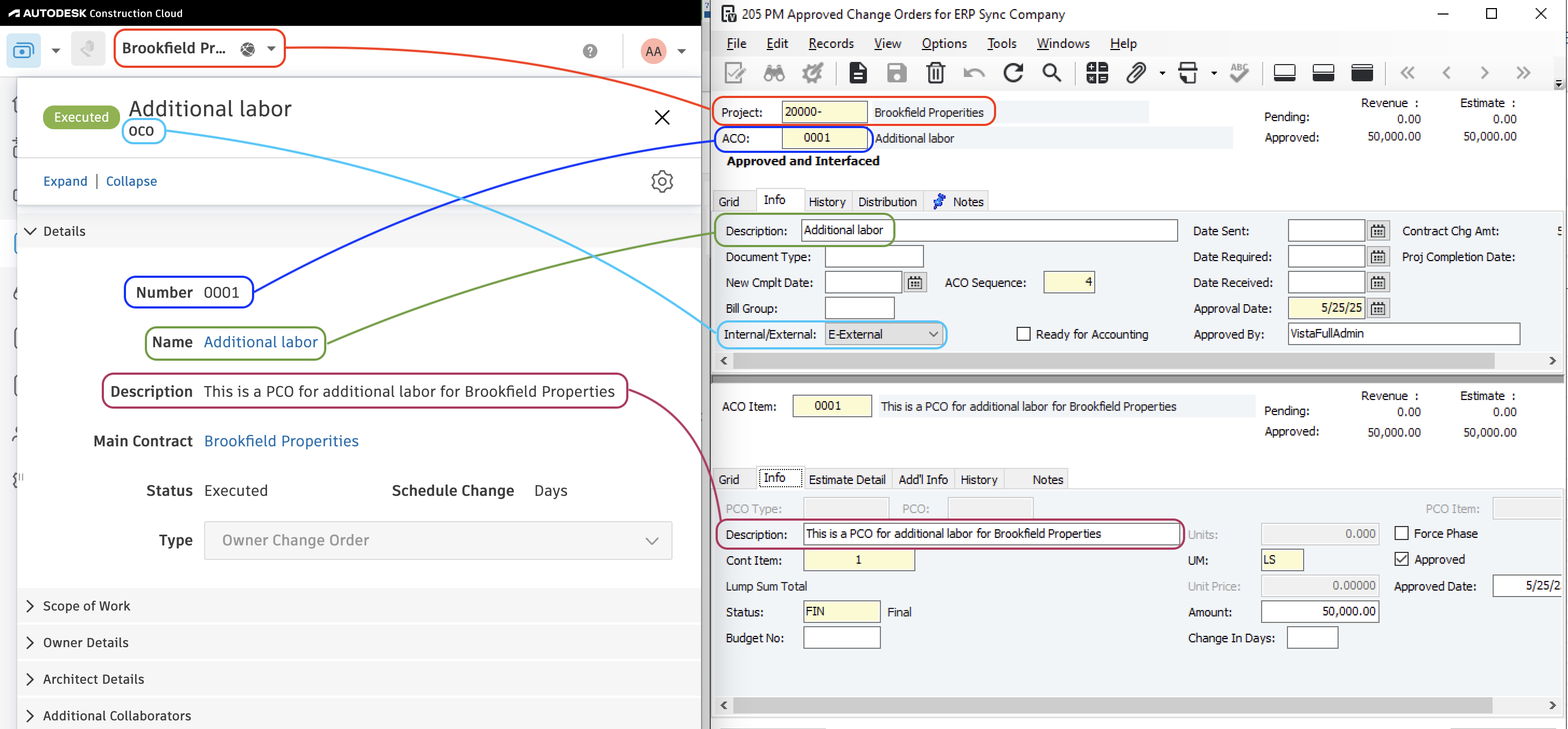Open the File menu

[736, 44]
